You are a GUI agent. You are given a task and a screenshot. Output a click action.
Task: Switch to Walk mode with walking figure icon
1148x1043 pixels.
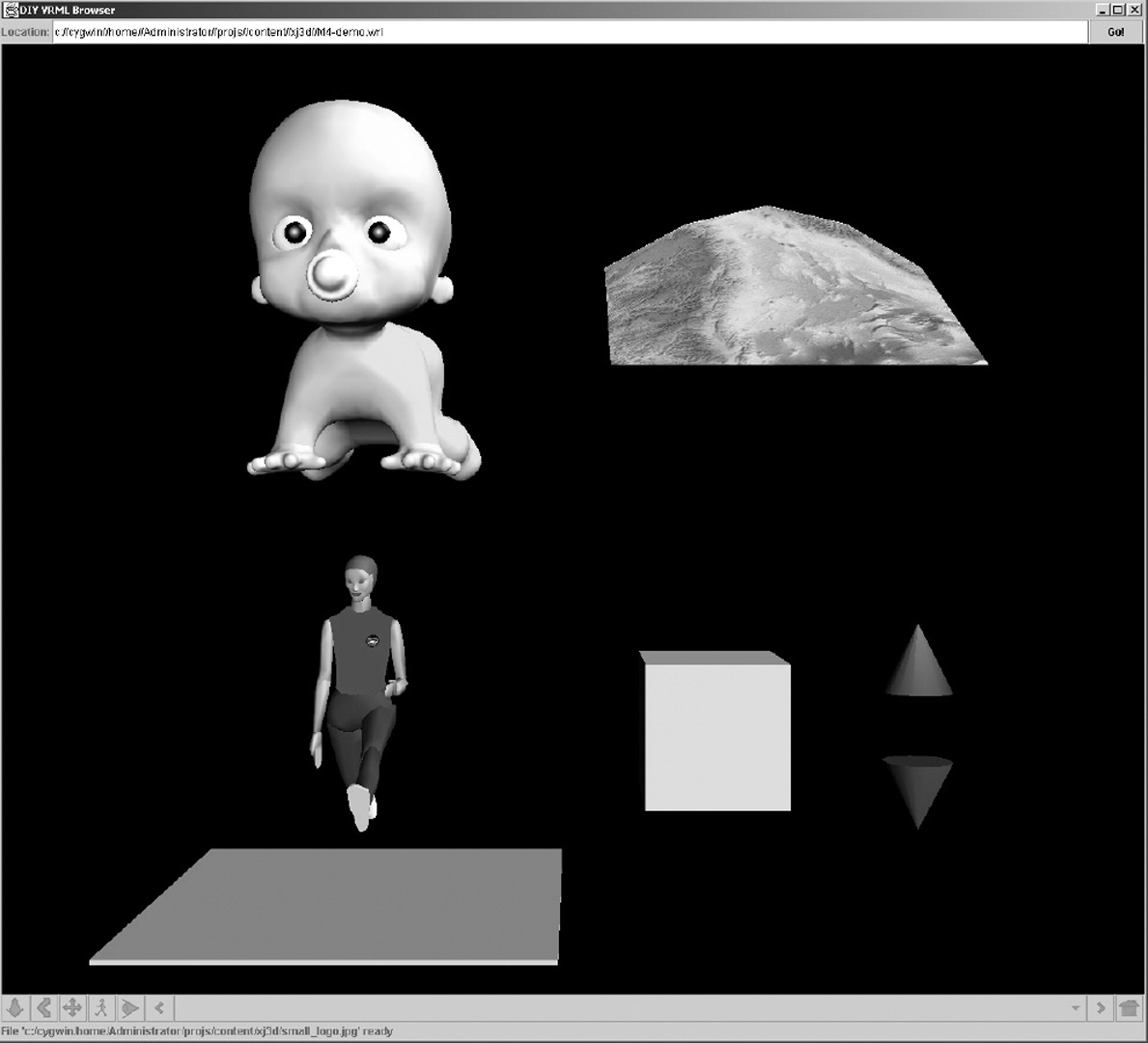(100, 1008)
